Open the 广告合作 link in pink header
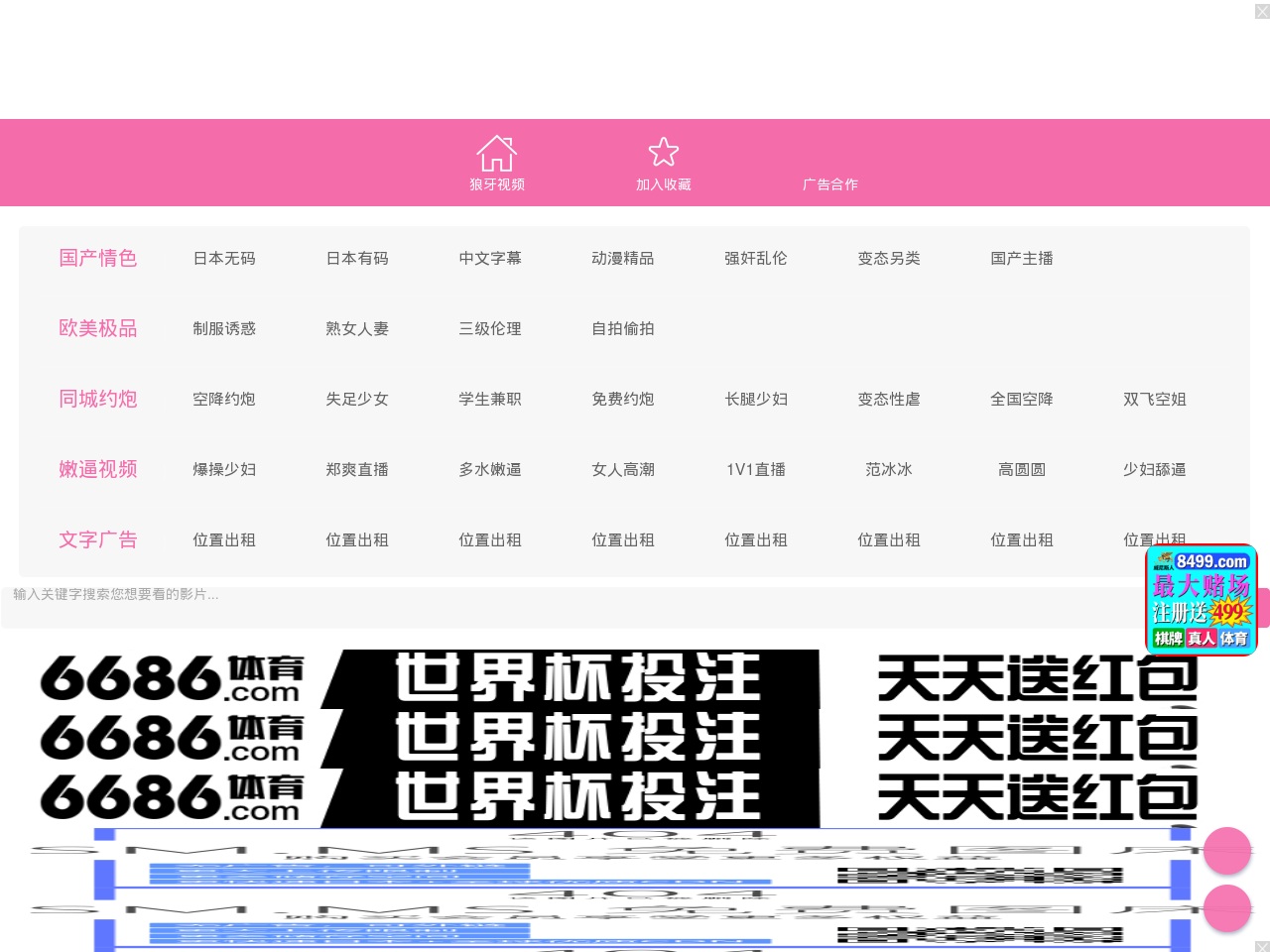Viewport: 1270px width, 952px height. (830, 184)
